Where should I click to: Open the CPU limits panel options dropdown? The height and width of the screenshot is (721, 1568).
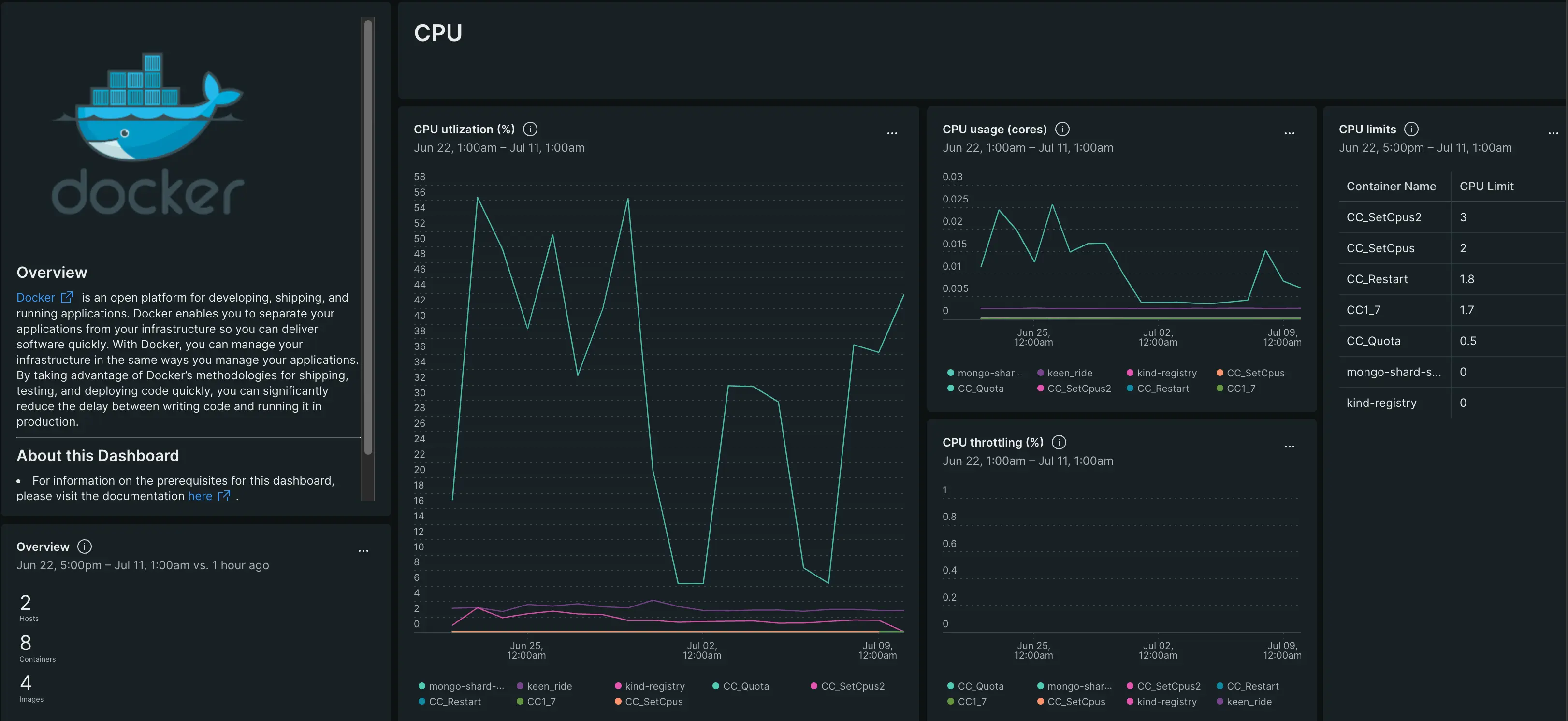(x=1554, y=132)
